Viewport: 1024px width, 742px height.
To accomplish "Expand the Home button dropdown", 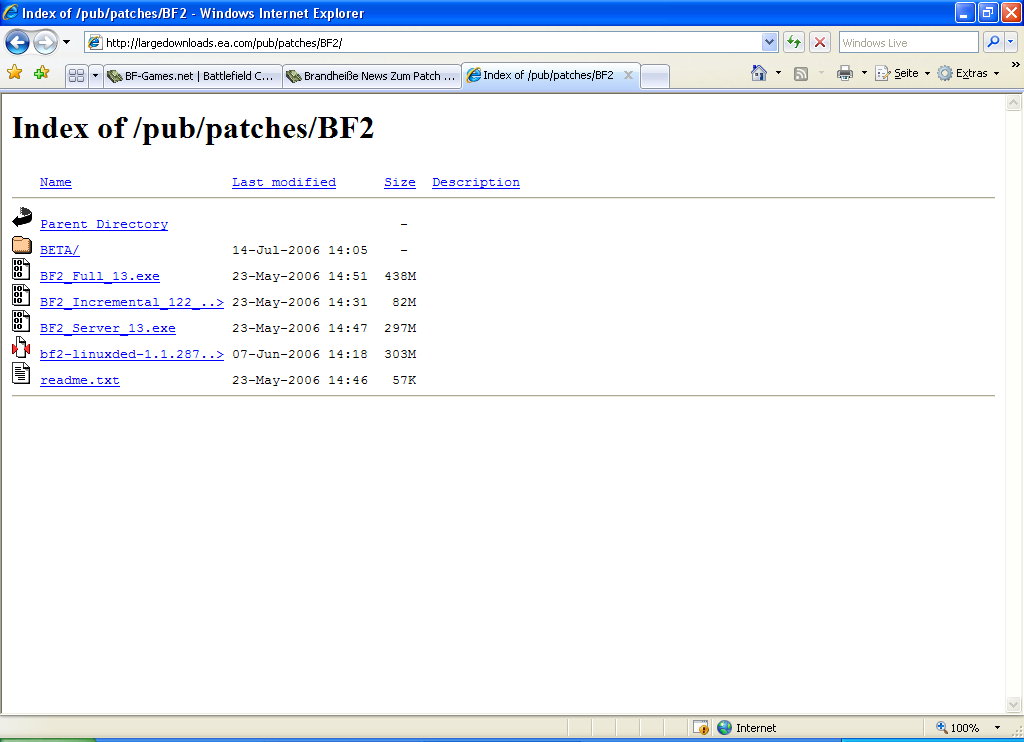I will click(778, 73).
